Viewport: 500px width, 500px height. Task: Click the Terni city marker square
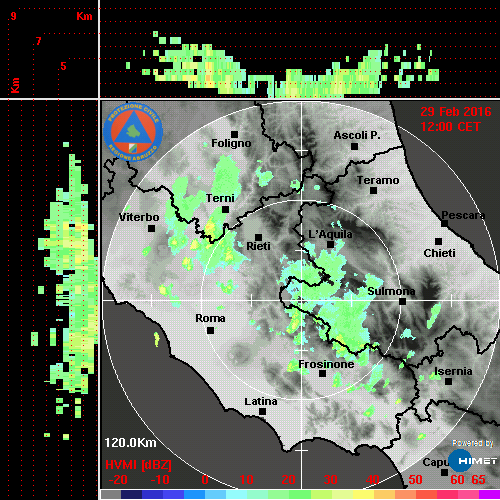pos(225,209)
